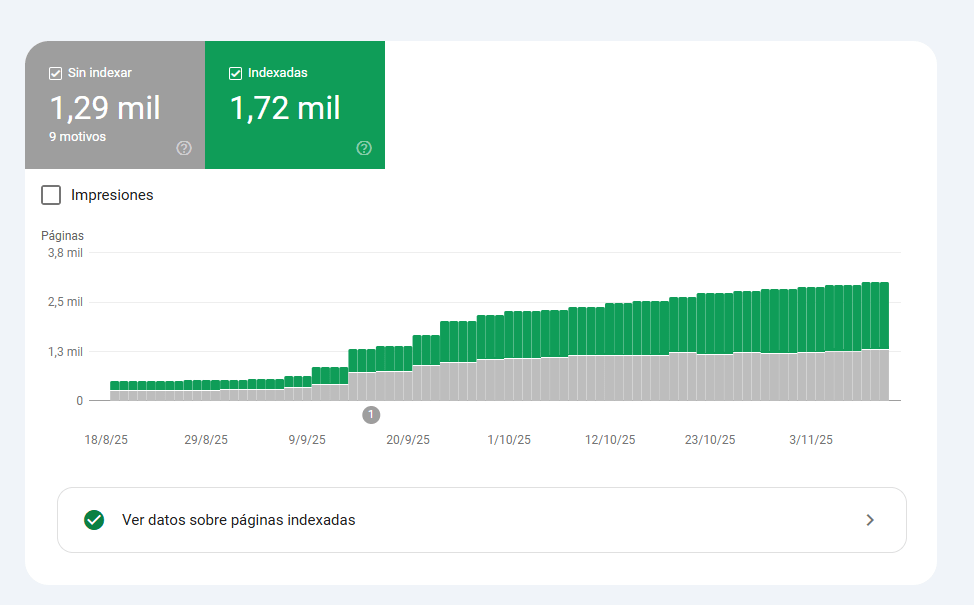Uncheck the Indexadas checkbox
974x605 pixels.
tap(235, 73)
